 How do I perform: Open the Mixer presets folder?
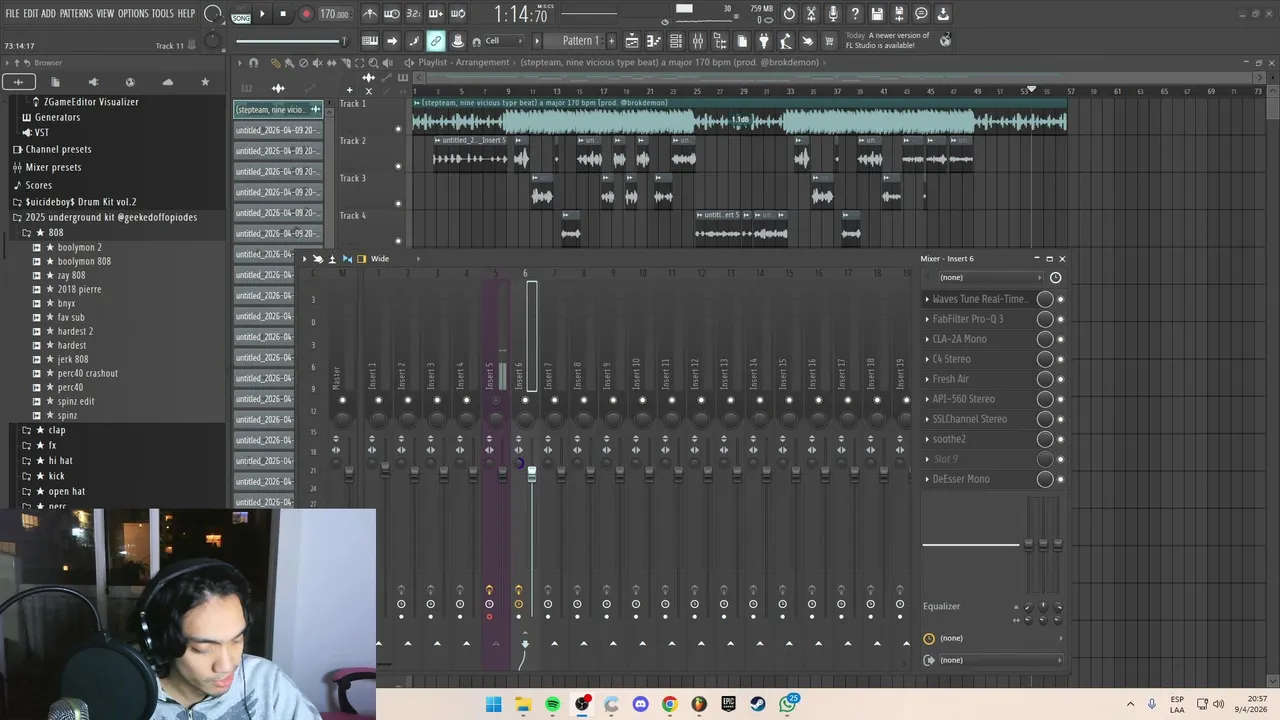click(x=53, y=167)
